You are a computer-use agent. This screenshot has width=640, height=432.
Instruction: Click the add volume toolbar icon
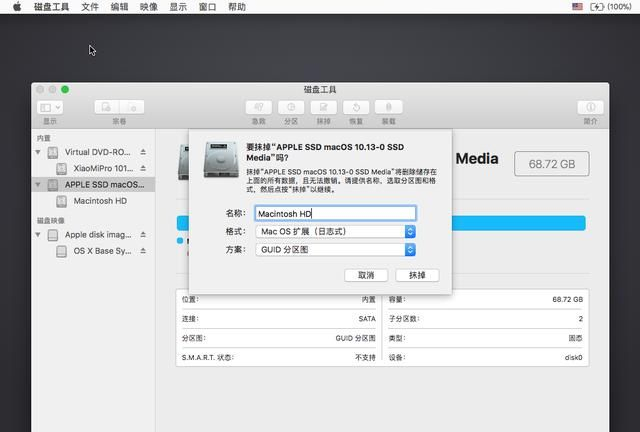coord(107,107)
